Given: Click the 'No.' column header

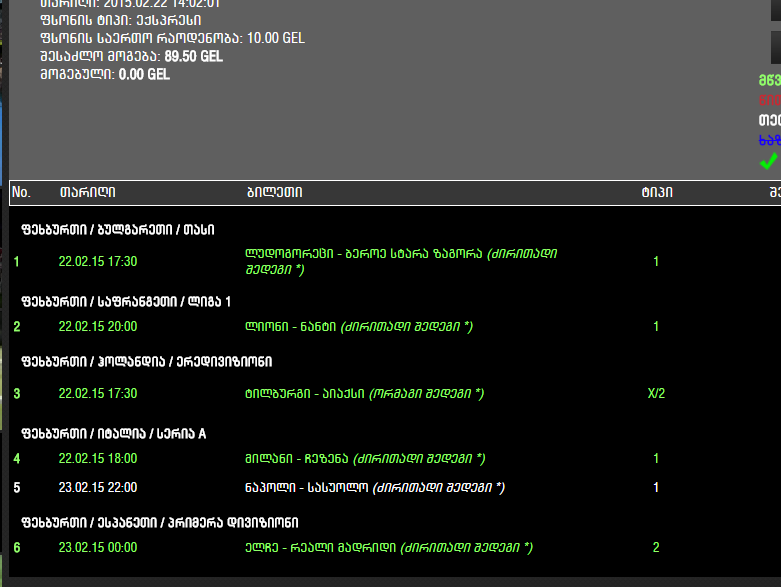Looking at the screenshot, I should click(x=21, y=192).
